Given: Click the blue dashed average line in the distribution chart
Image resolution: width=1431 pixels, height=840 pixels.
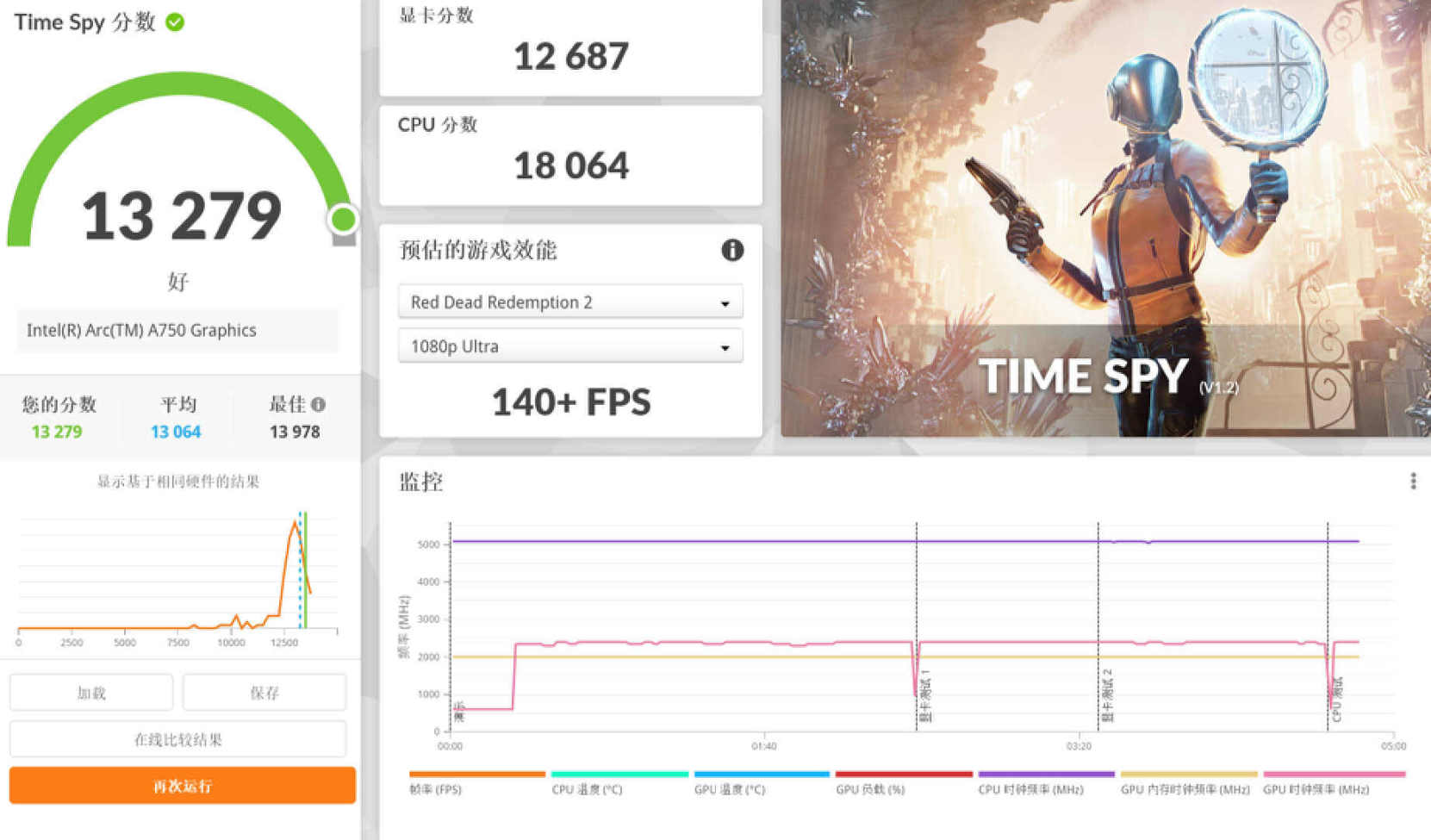Looking at the screenshot, I should point(300,570).
